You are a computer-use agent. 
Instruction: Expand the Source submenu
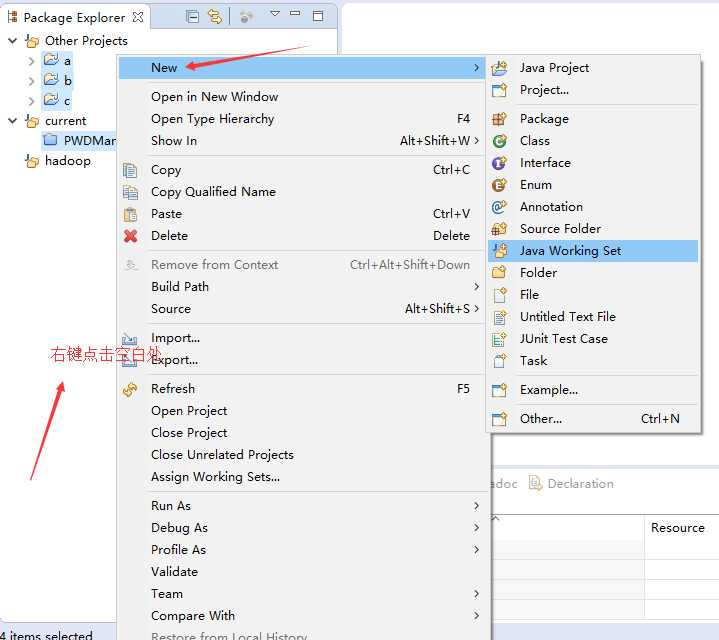pyautogui.click(x=302, y=309)
